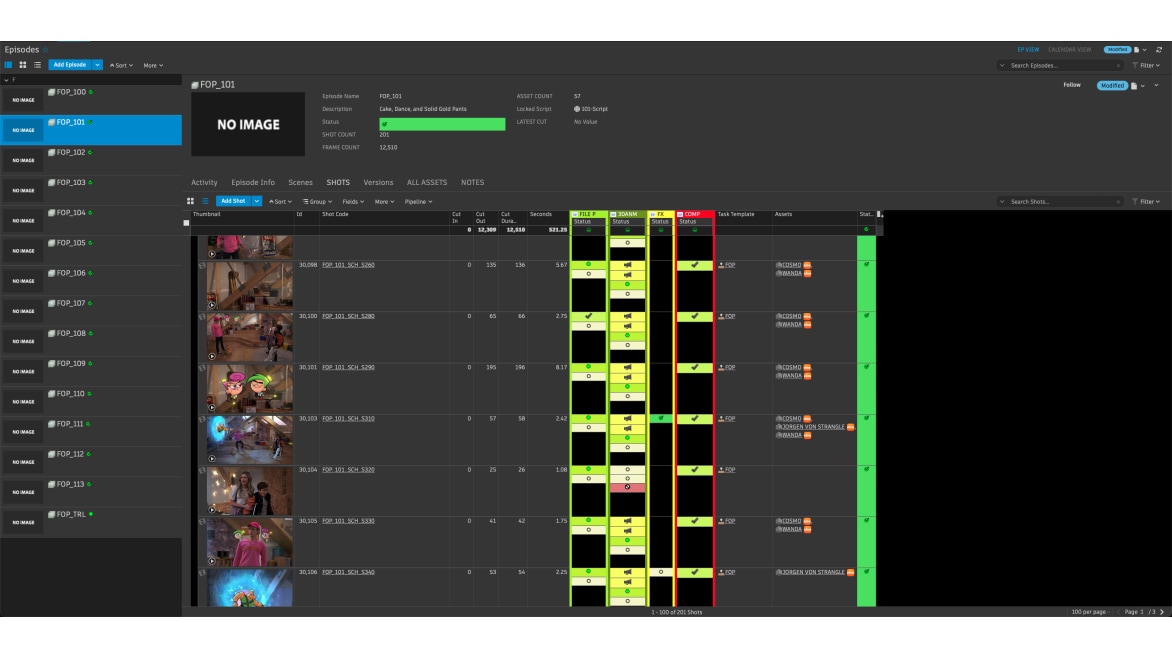Tick the select-all checkbox in shots header
The width and height of the screenshot is (1172, 660).
click(186, 223)
